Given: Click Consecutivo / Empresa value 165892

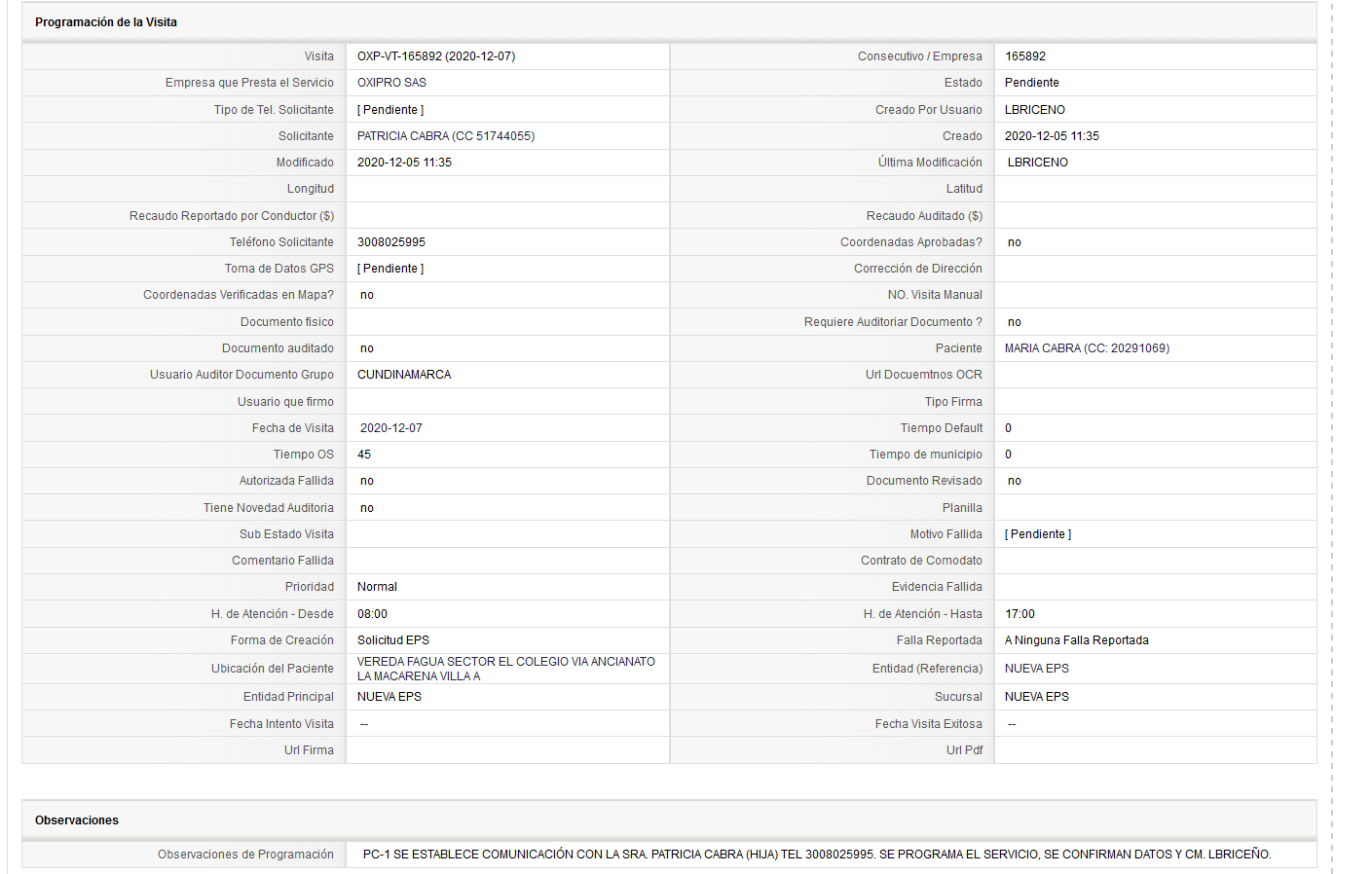Looking at the screenshot, I should coord(1025,56).
